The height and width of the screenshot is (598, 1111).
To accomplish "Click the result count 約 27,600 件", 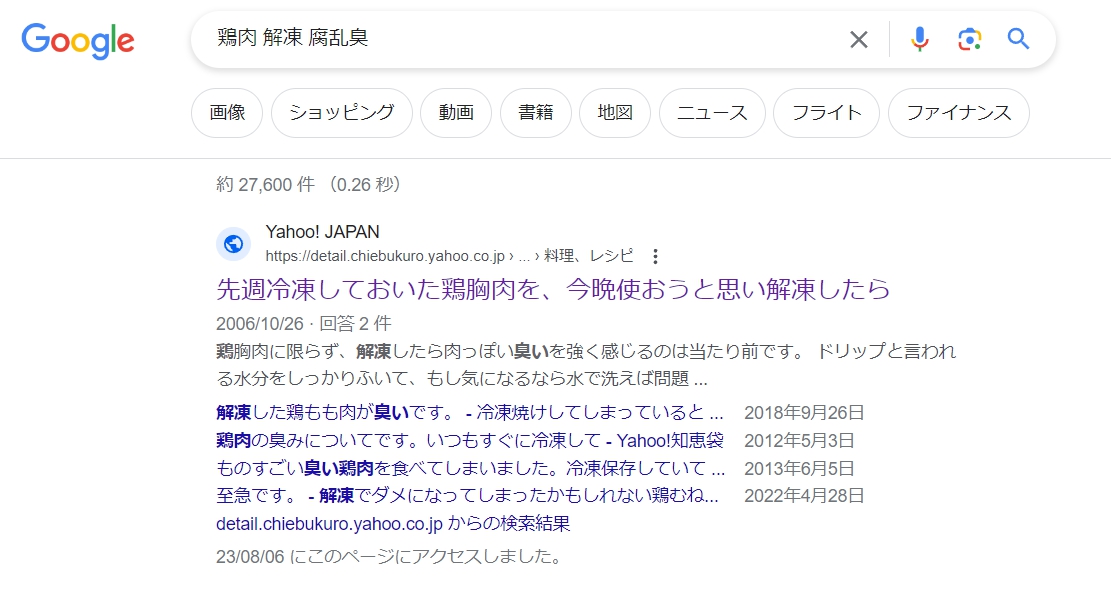I will click(265, 185).
